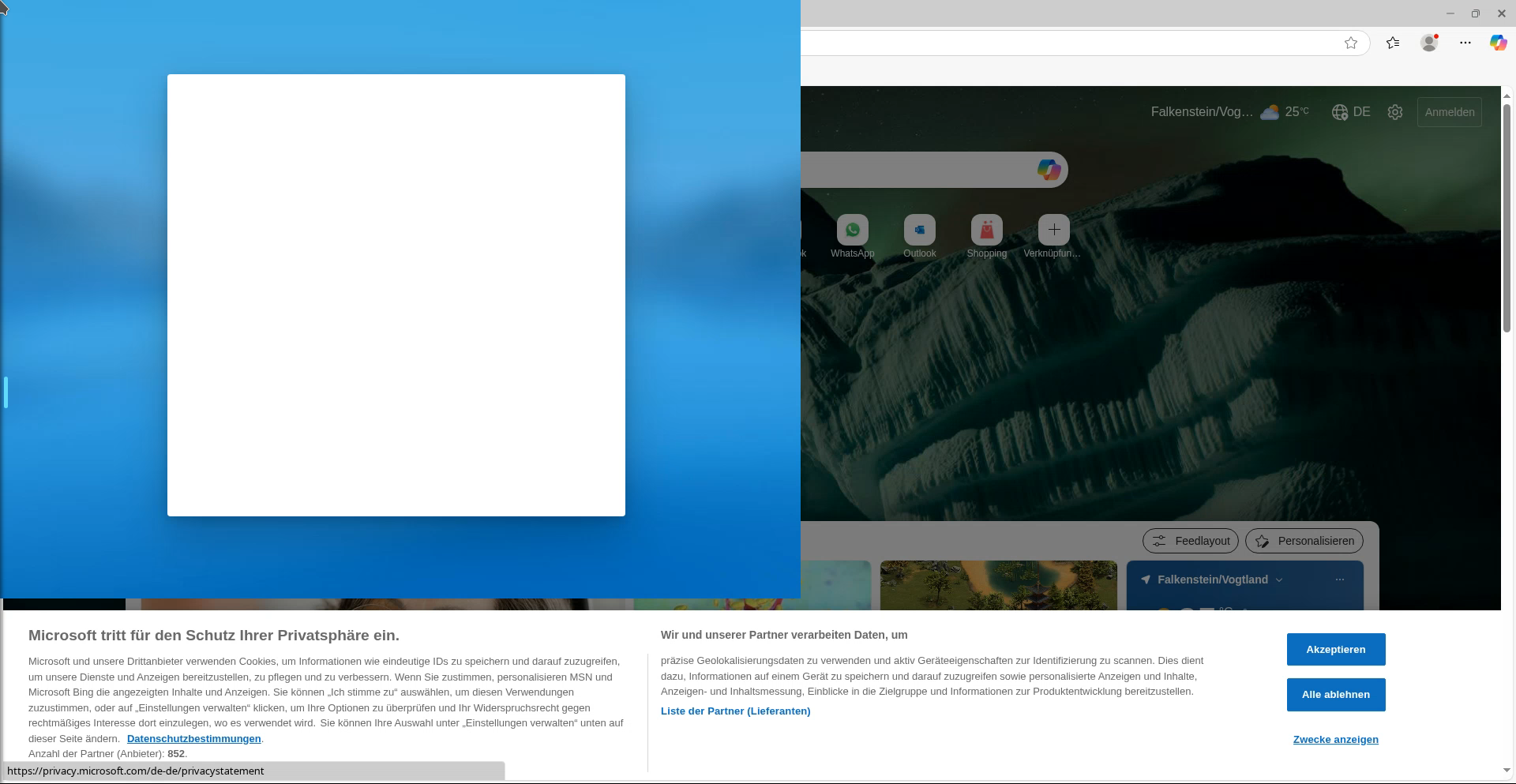
Task: Open the Feedlayout options
Action: point(1191,541)
